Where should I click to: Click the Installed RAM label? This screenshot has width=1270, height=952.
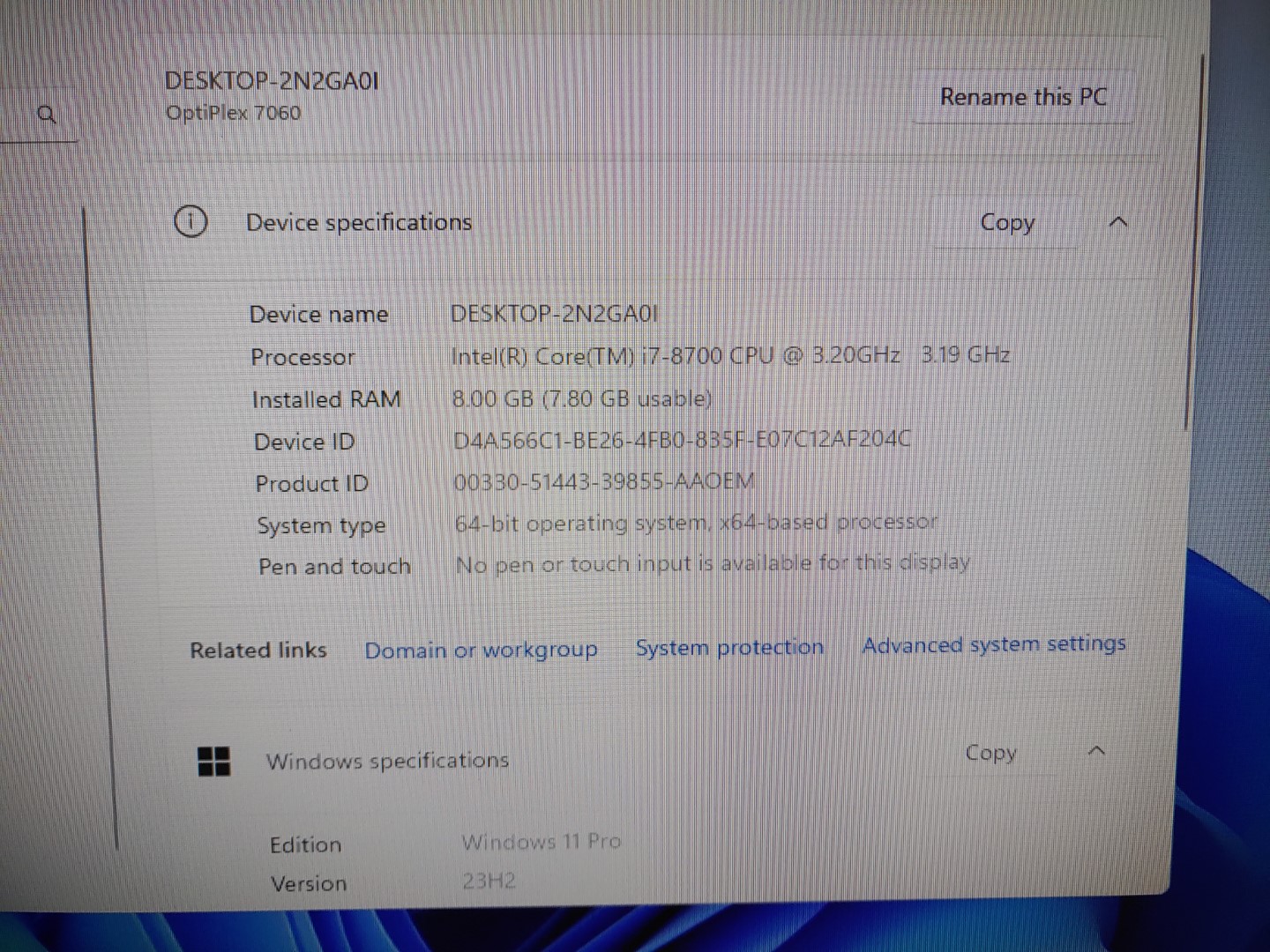coord(326,400)
